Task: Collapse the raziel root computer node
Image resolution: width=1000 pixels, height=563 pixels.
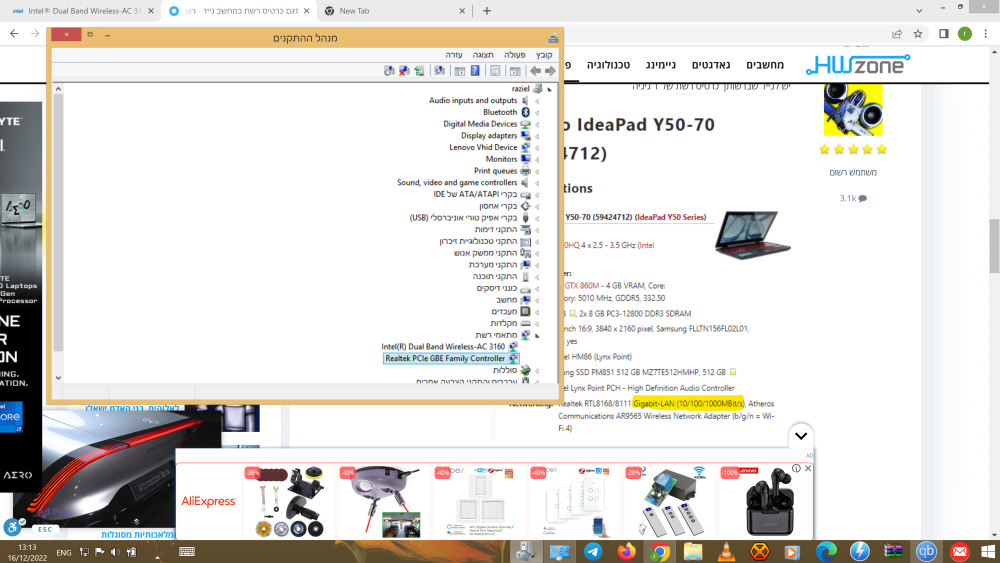Action: pos(549,89)
